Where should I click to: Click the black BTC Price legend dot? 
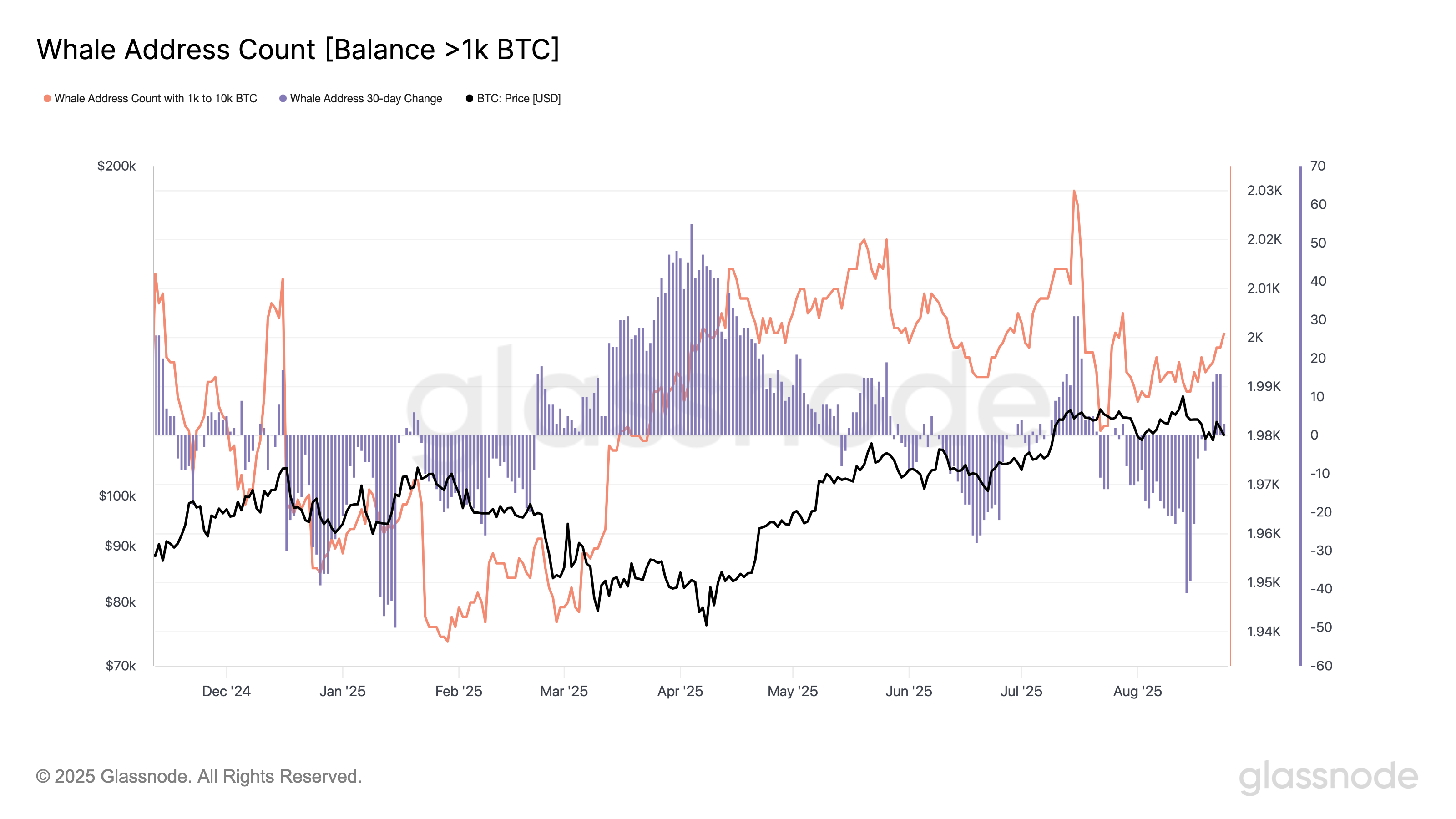(x=469, y=98)
